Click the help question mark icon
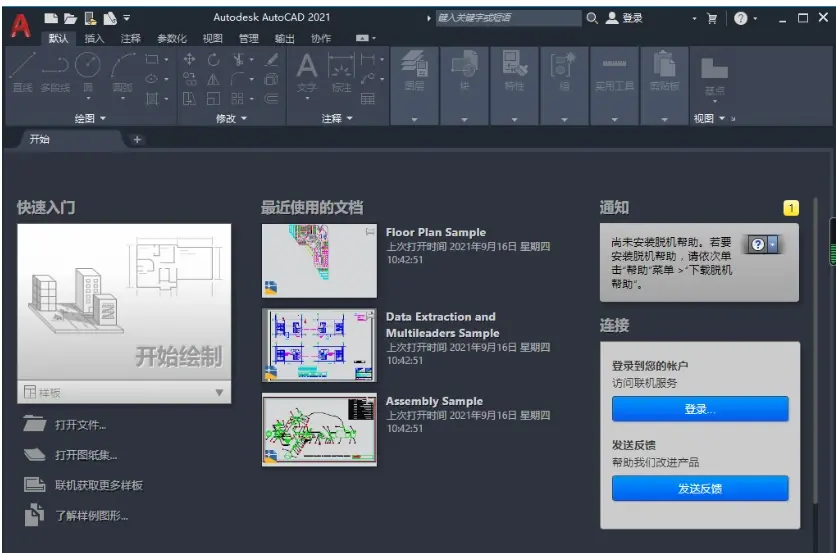Image resolution: width=836 pixels, height=553 pixels. pos(741,19)
